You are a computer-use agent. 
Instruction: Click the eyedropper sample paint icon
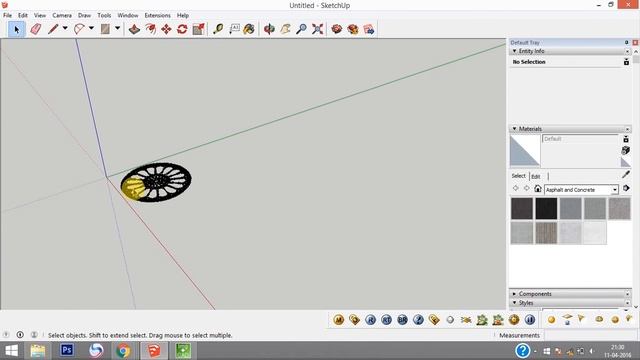coord(626,175)
